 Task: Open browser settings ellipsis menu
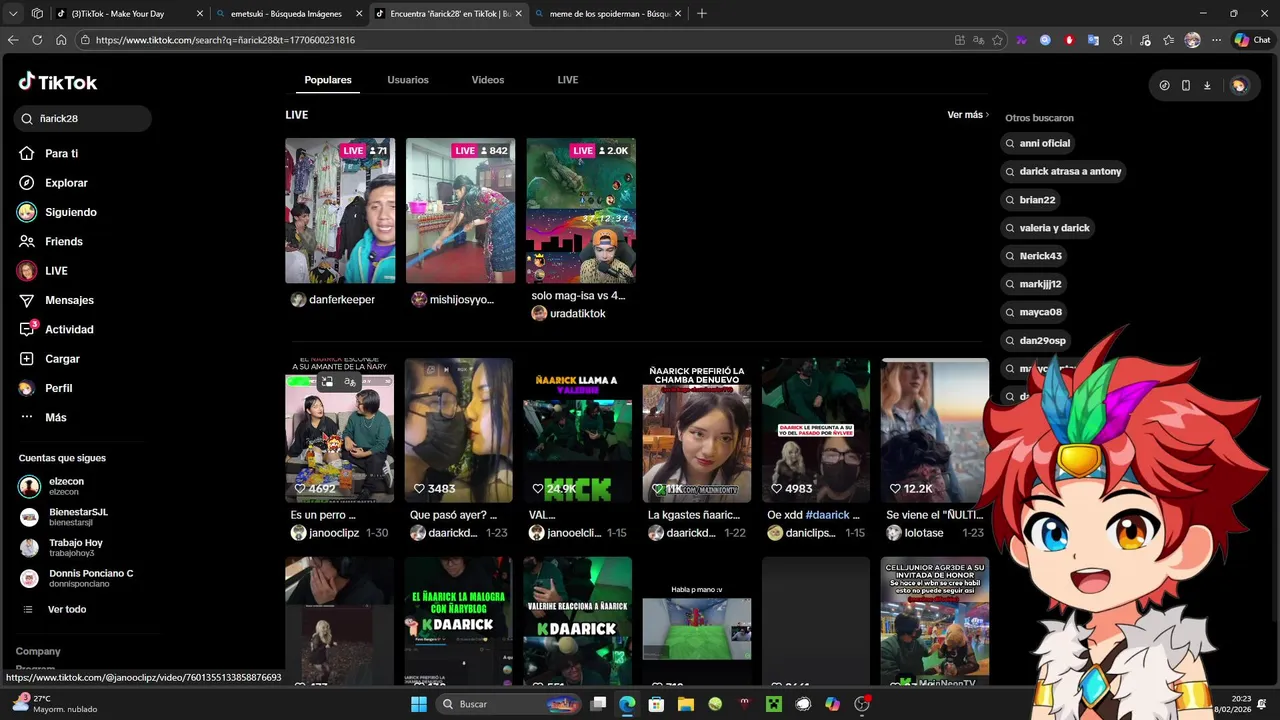(1216, 40)
